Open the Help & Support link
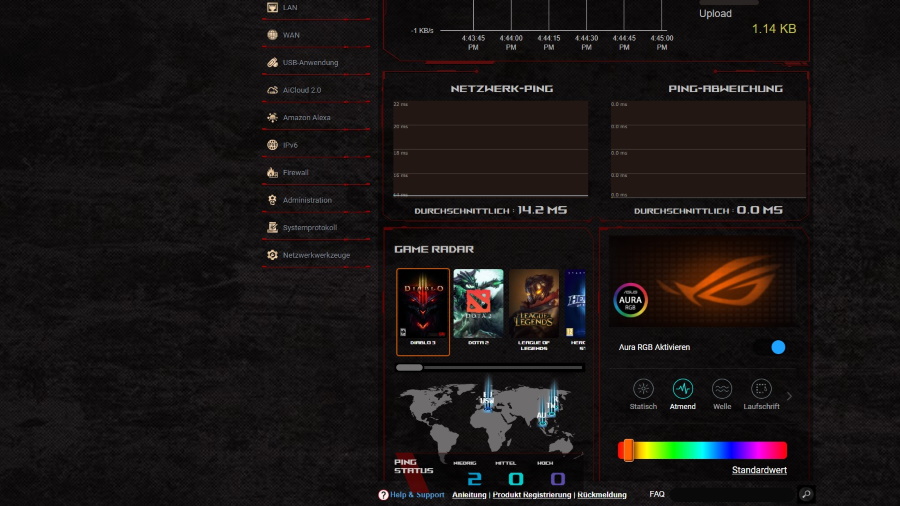900x506 pixels. point(417,495)
